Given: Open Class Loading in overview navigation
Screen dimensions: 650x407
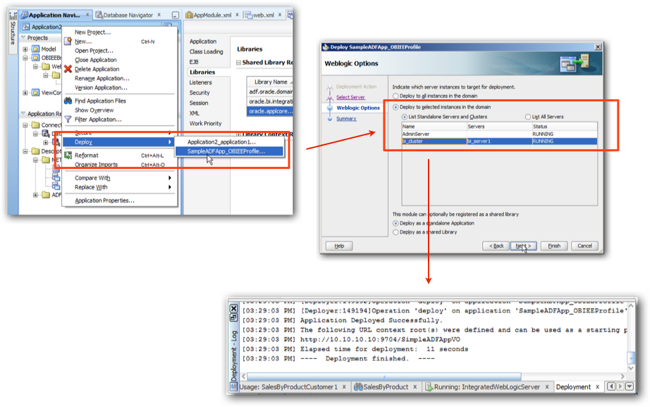Looking at the screenshot, I should pyautogui.click(x=206, y=51).
